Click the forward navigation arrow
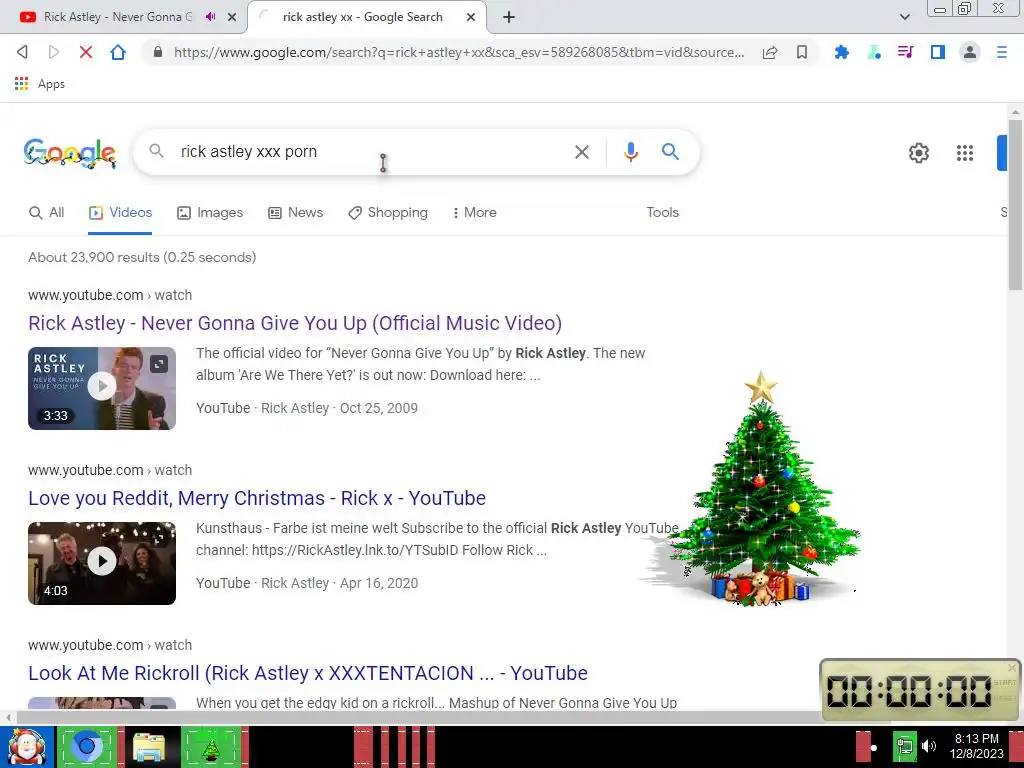1024x768 pixels. [x=54, y=52]
